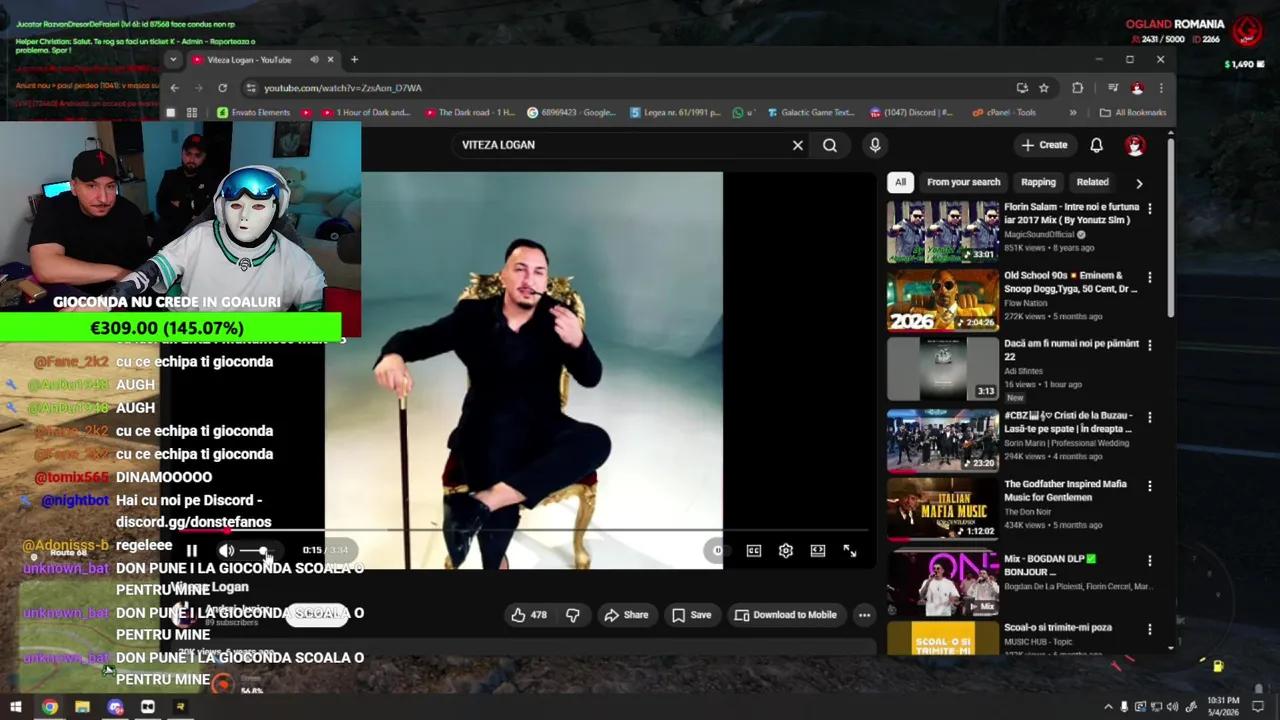Open Windows Start menu
The height and width of the screenshot is (720, 1280).
(x=16, y=707)
